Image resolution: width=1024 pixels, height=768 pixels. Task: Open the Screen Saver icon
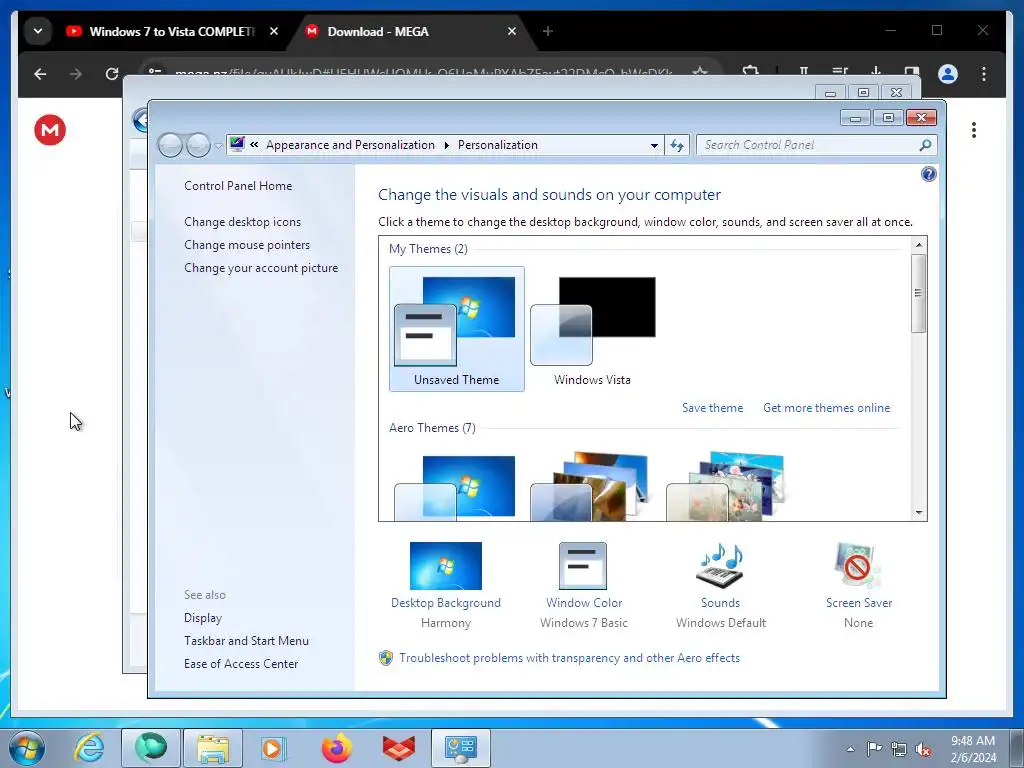pos(857,566)
